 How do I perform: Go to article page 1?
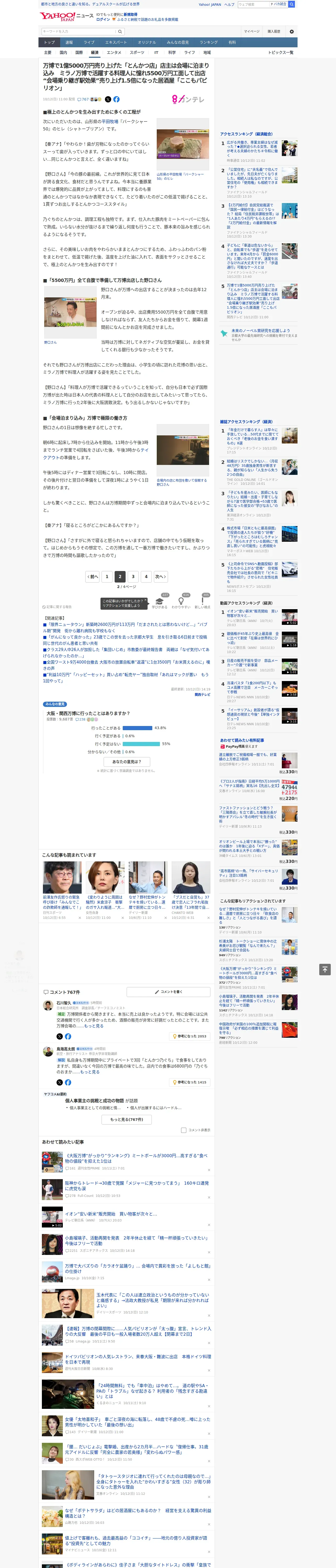(x=107, y=577)
